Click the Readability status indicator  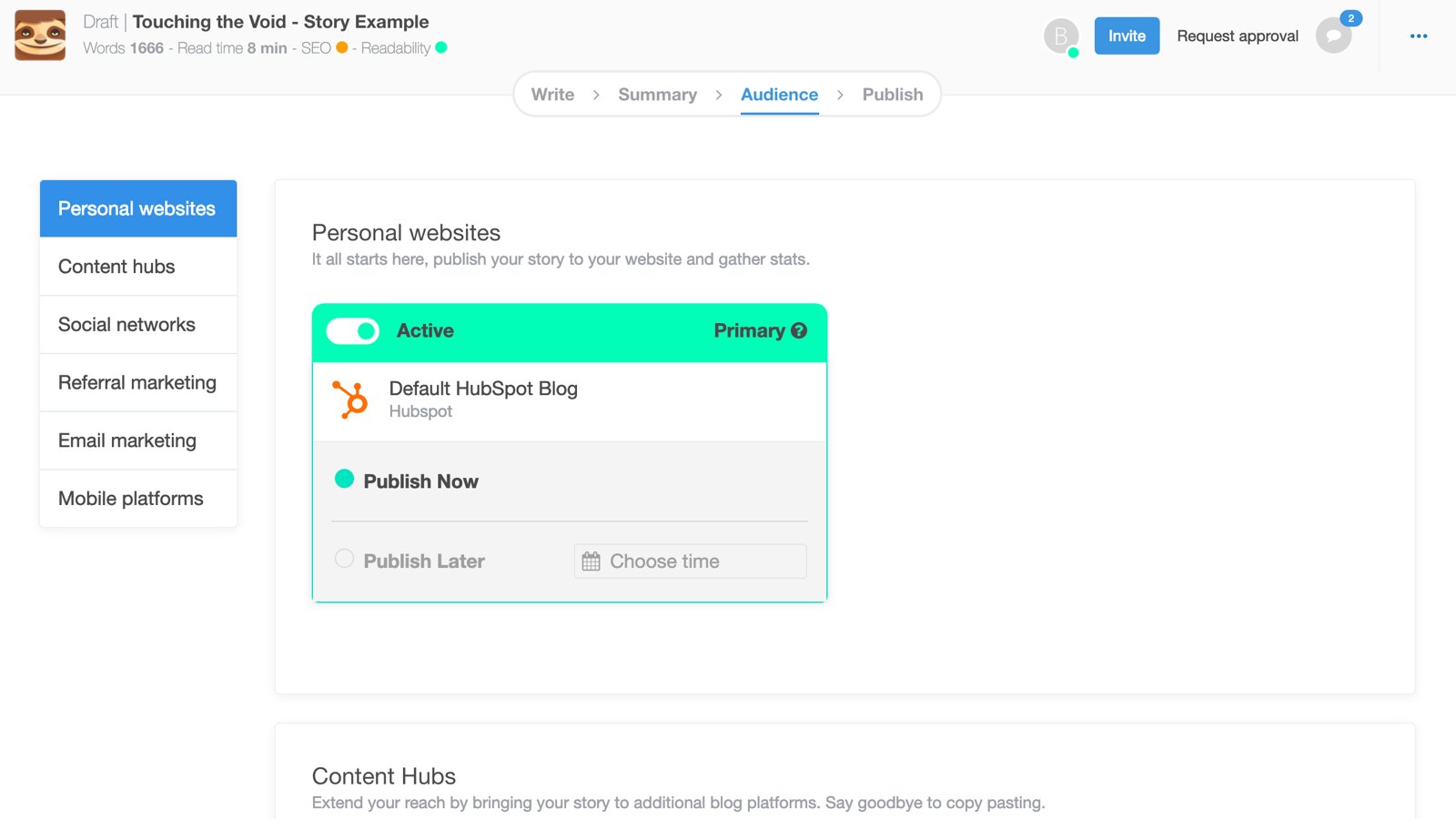(x=442, y=48)
